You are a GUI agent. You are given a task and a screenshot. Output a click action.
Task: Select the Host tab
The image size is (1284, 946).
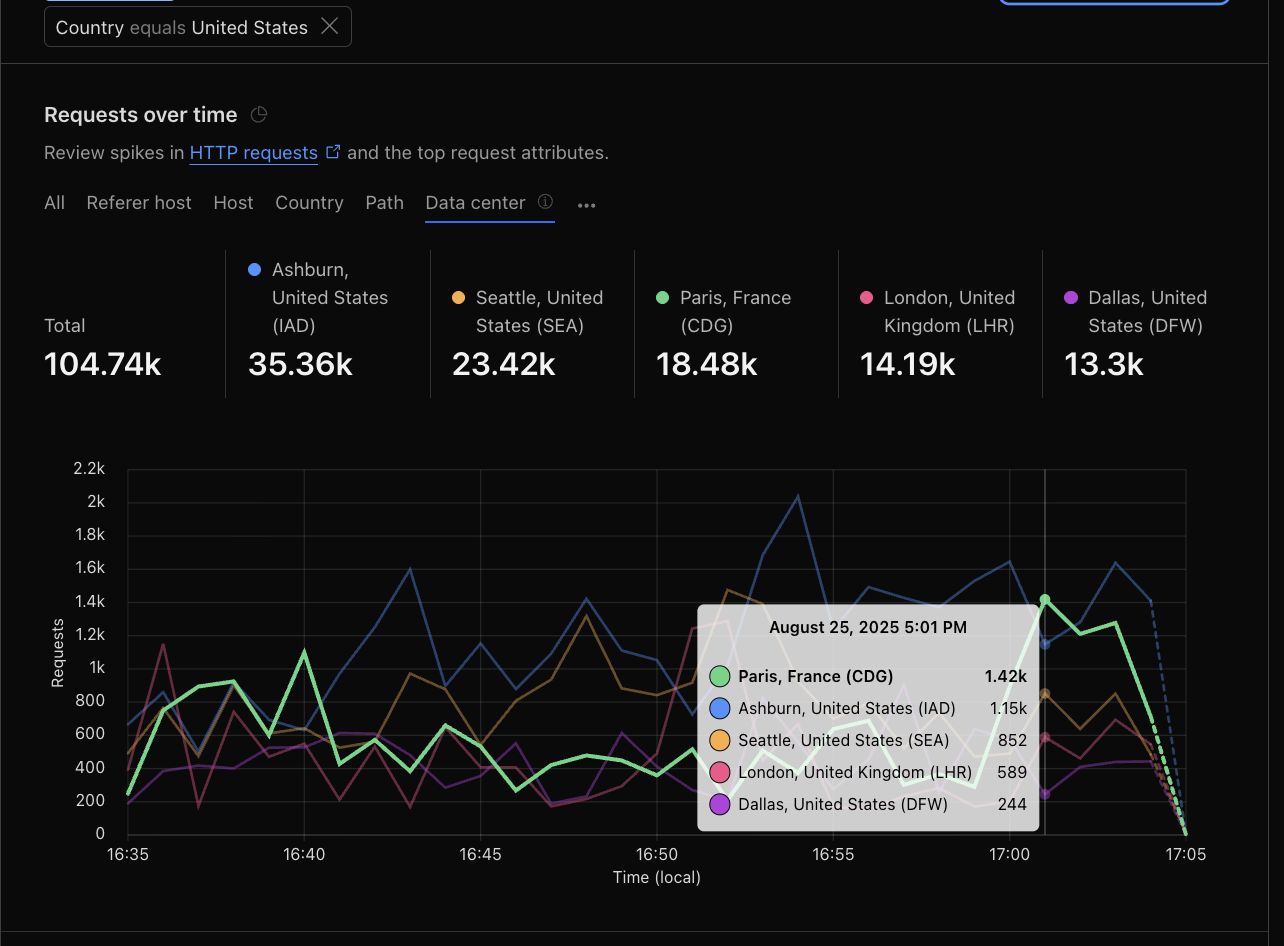(x=233, y=203)
